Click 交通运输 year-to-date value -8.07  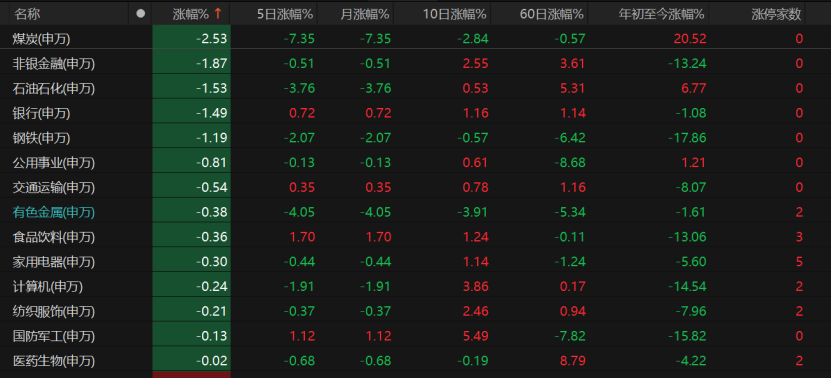[x=690, y=187]
